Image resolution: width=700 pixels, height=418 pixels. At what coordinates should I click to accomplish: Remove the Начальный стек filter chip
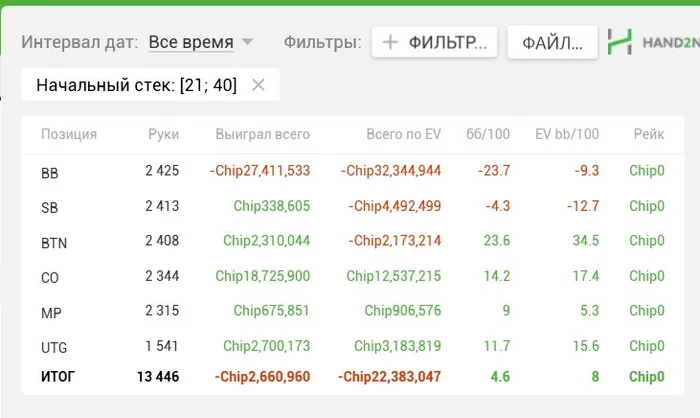pos(258,85)
